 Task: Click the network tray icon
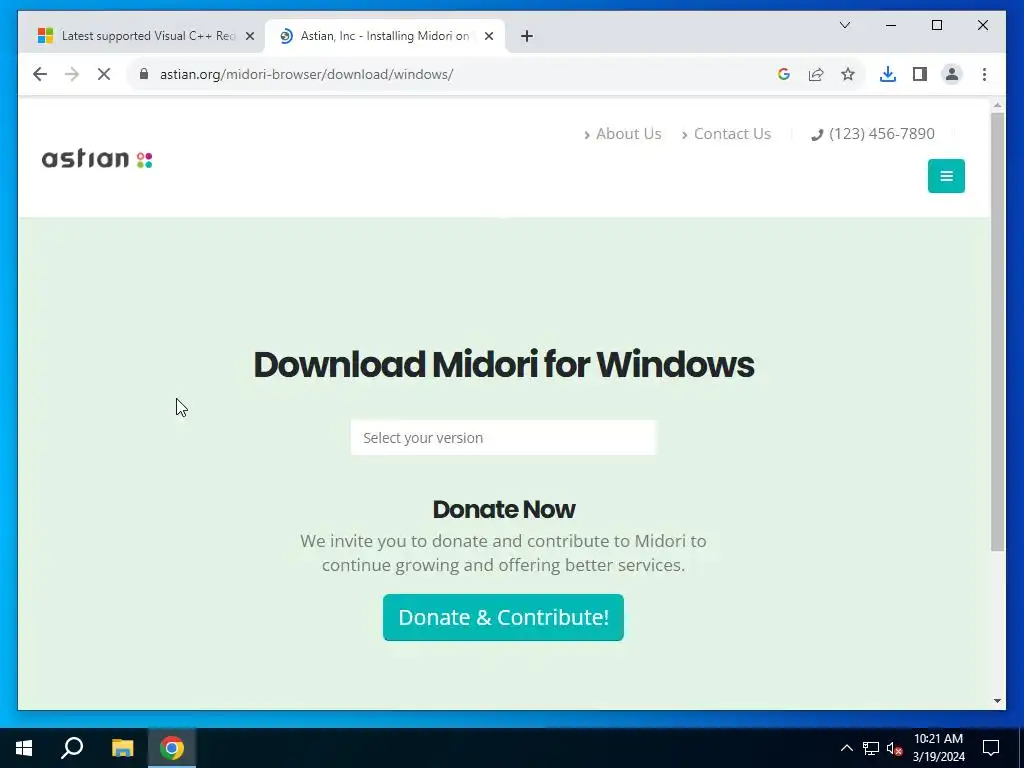pos(871,748)
